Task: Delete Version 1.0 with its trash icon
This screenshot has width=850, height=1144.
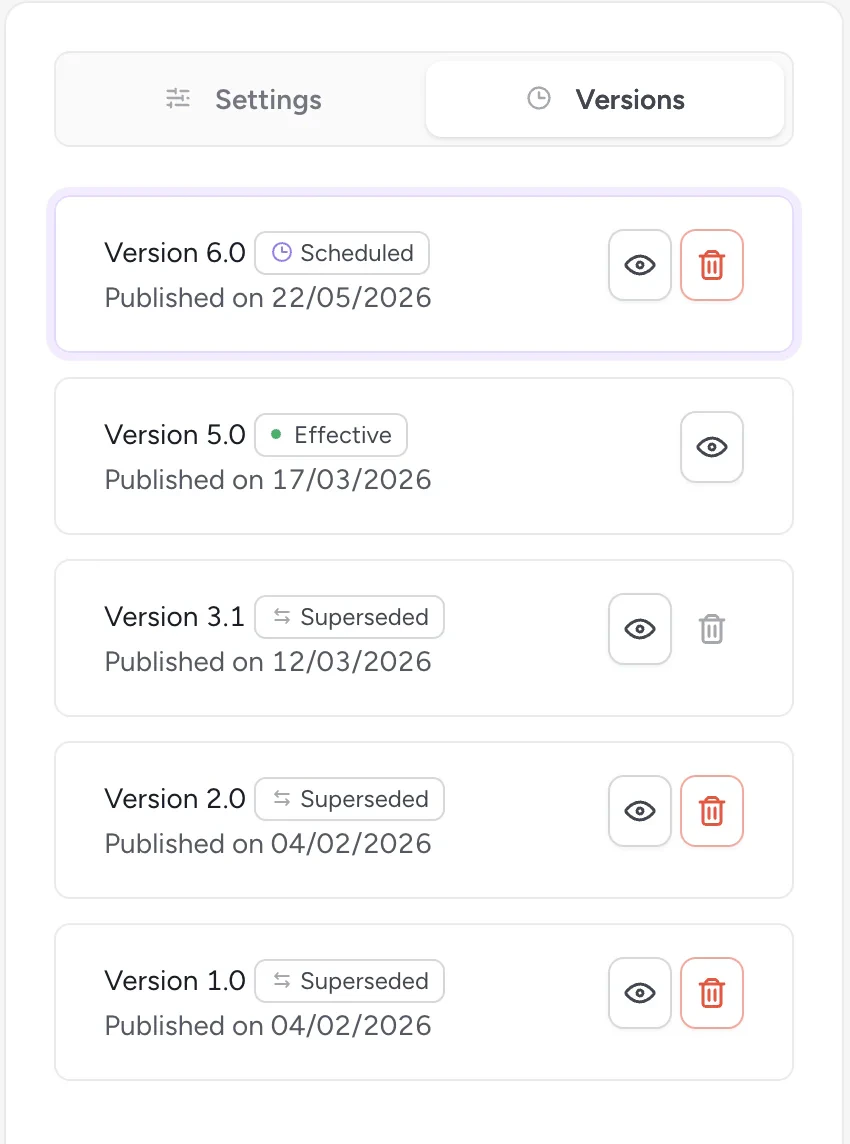Action: (x=712, y=993)
